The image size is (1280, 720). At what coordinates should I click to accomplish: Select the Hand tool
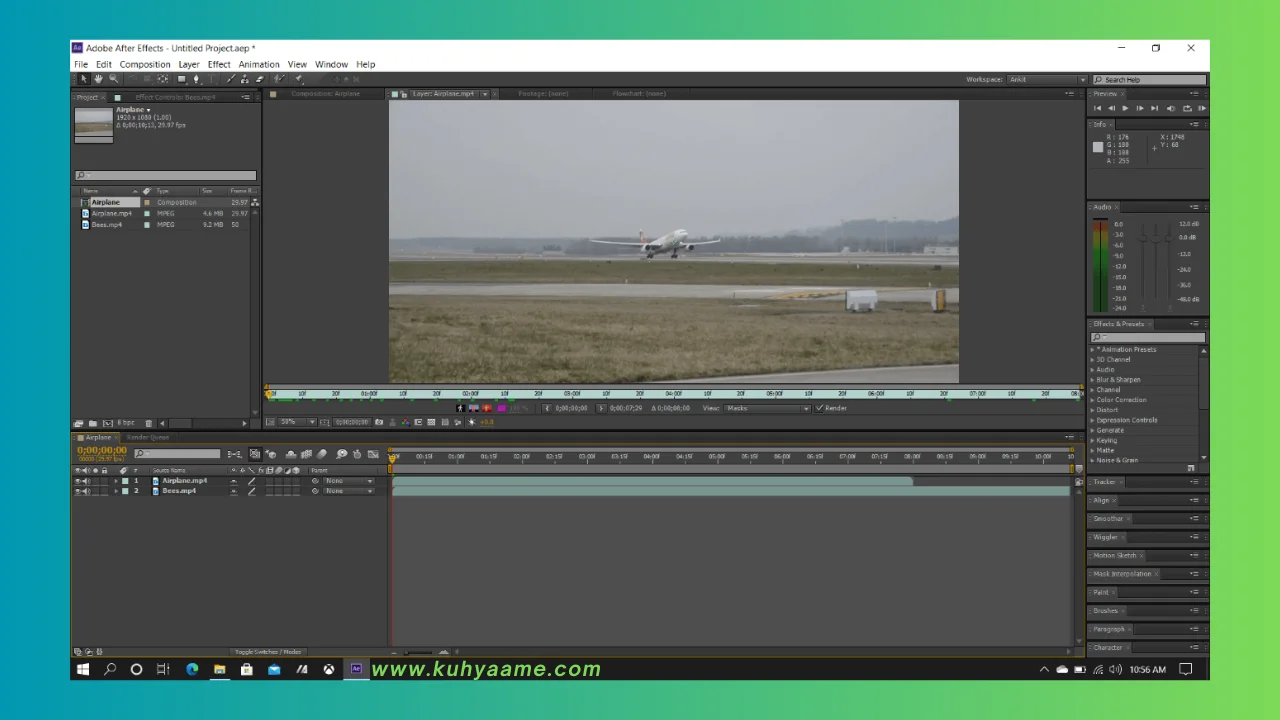click(99, 79)
